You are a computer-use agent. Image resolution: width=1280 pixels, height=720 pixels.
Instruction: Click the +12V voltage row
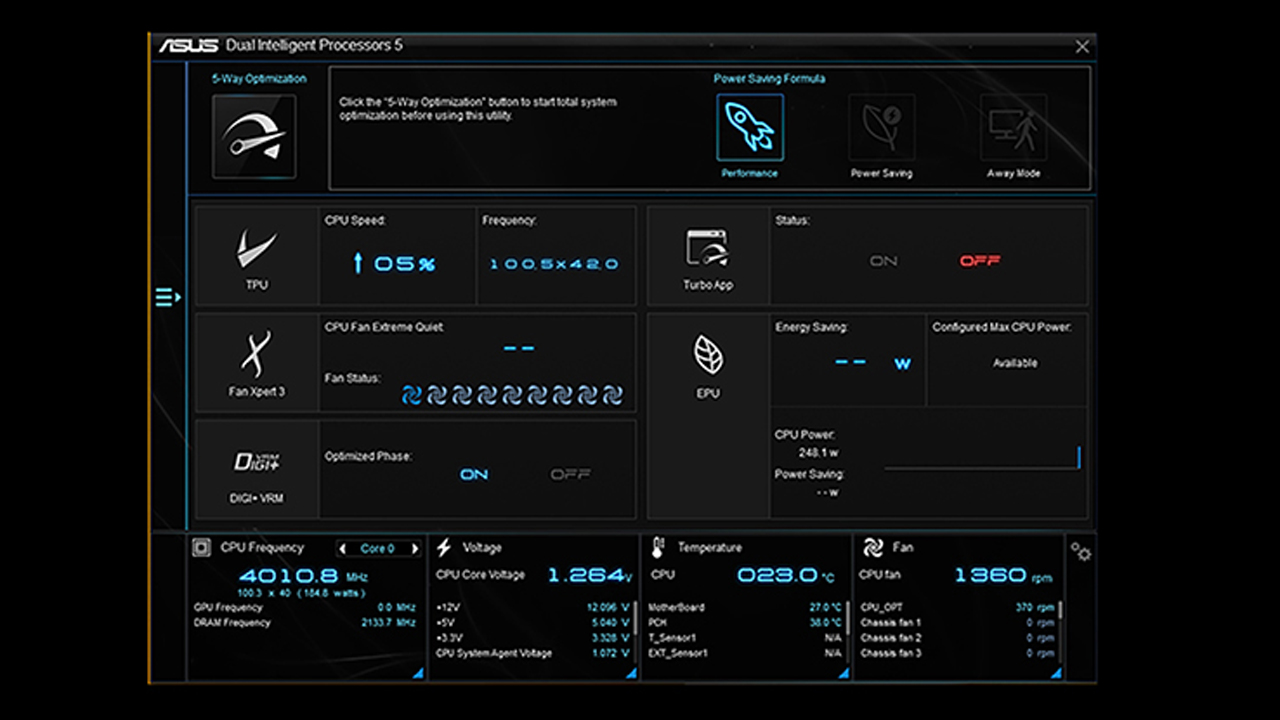point(533,607)
